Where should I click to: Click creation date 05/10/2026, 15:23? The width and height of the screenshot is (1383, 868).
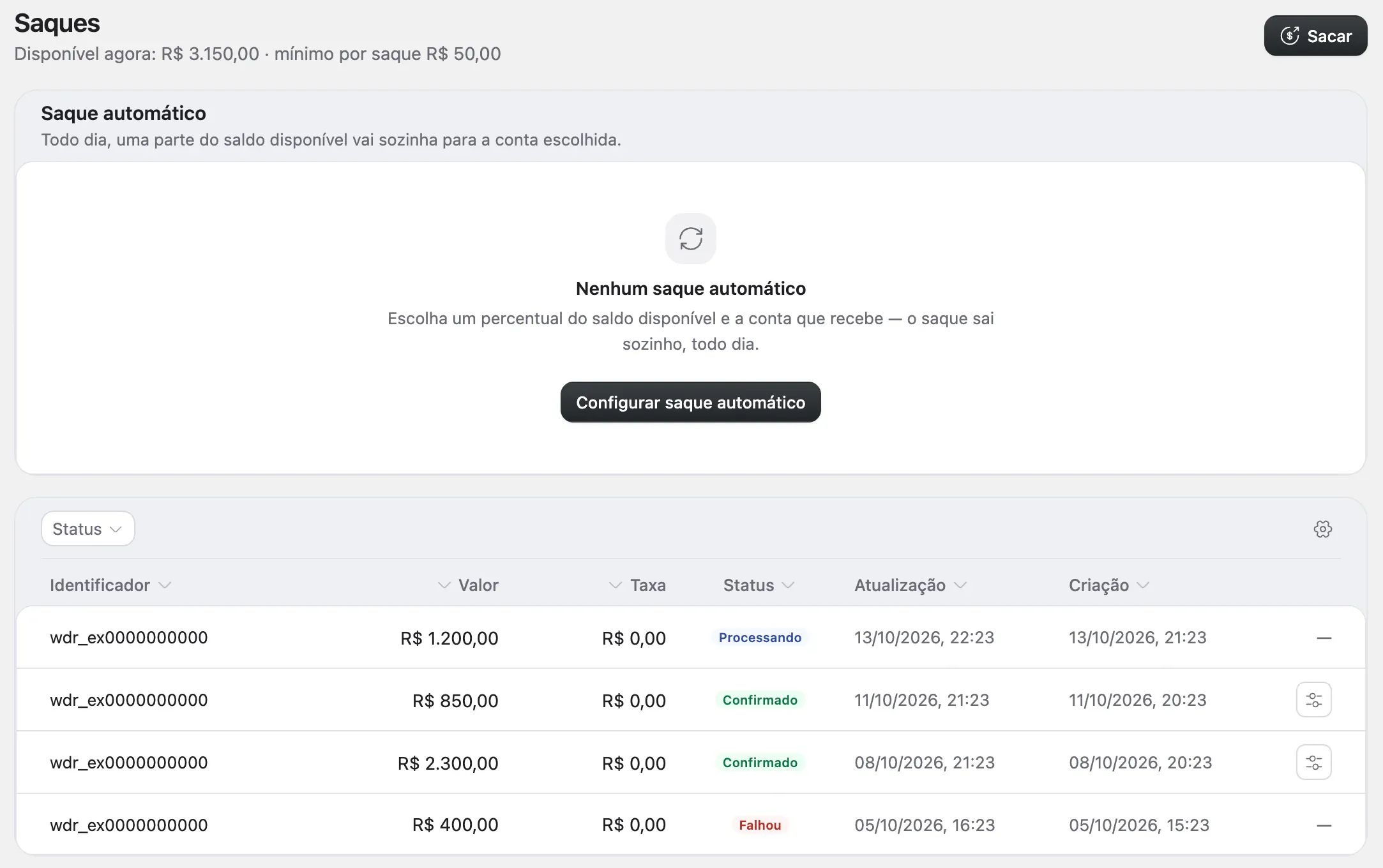(1139, 825)
